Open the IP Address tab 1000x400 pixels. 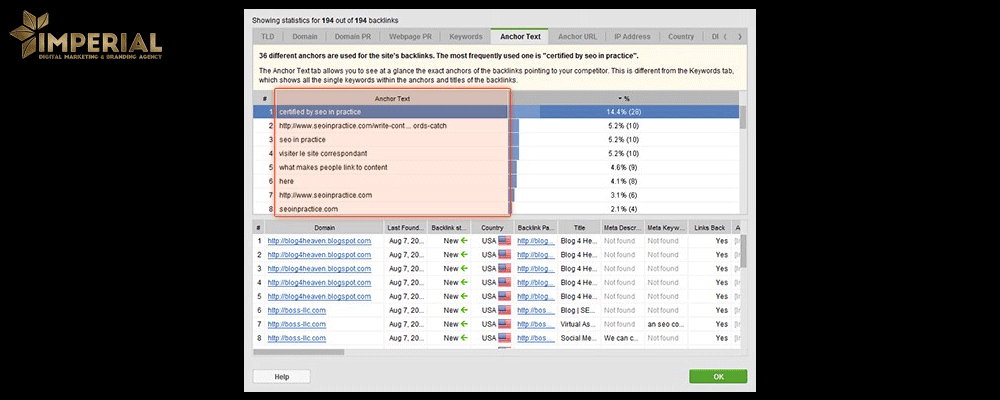[x=632, y=37]
